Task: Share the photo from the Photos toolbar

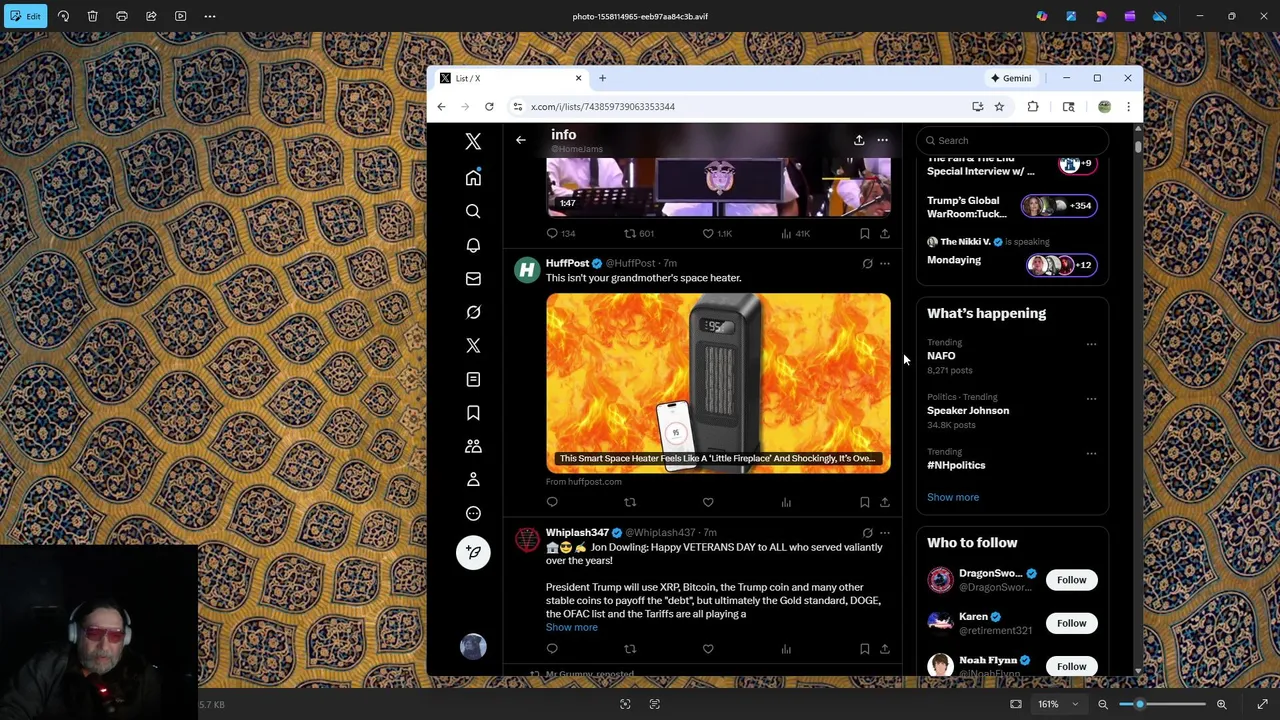Action: (151, 16)
